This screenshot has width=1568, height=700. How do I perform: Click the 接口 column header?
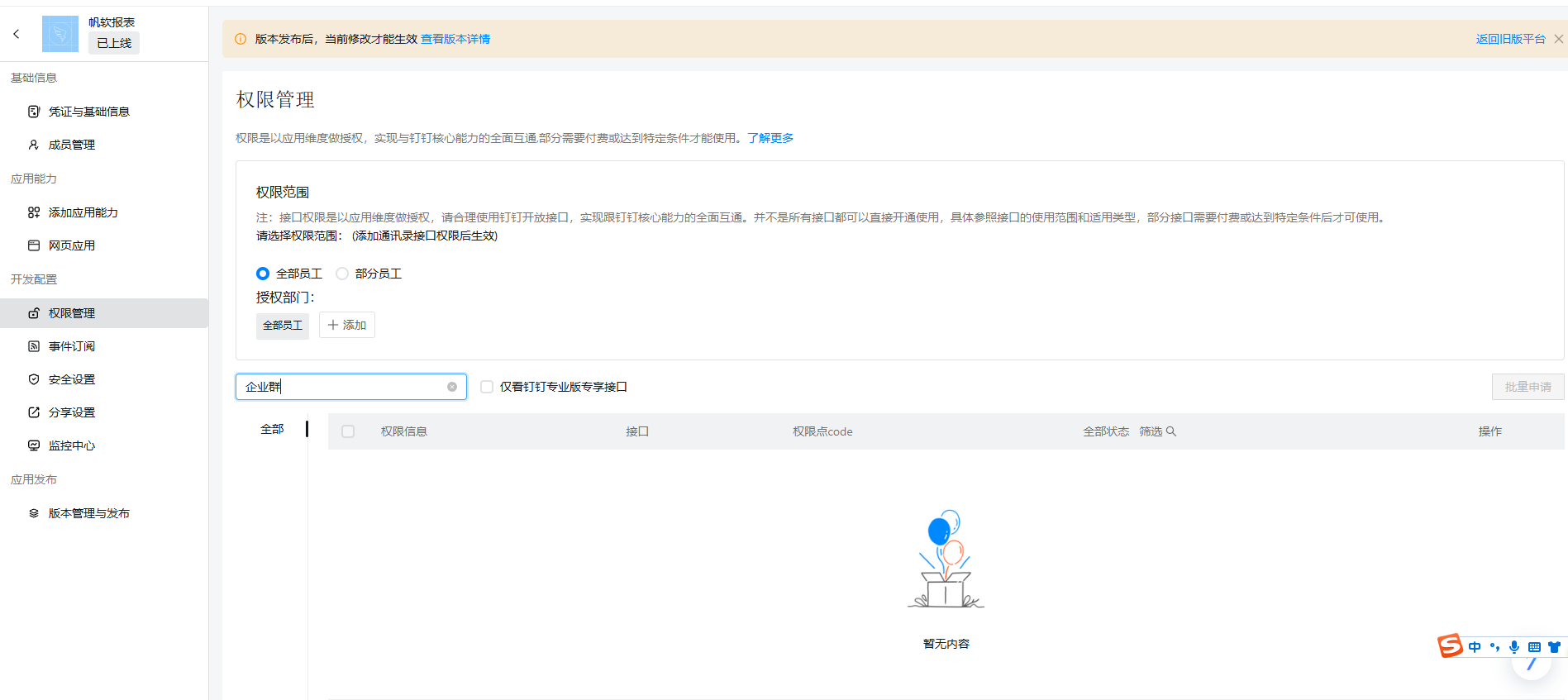click(637, 431)
